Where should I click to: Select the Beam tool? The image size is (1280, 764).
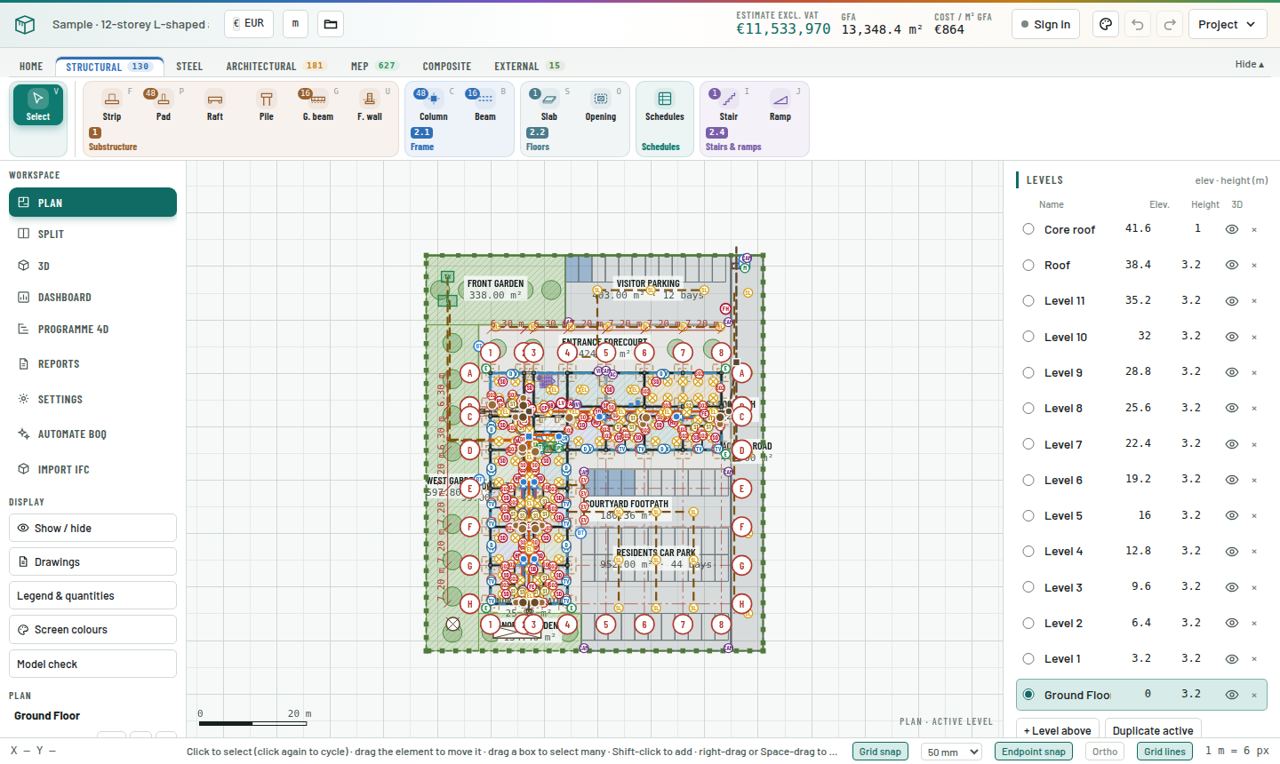(x=485, y=106)
